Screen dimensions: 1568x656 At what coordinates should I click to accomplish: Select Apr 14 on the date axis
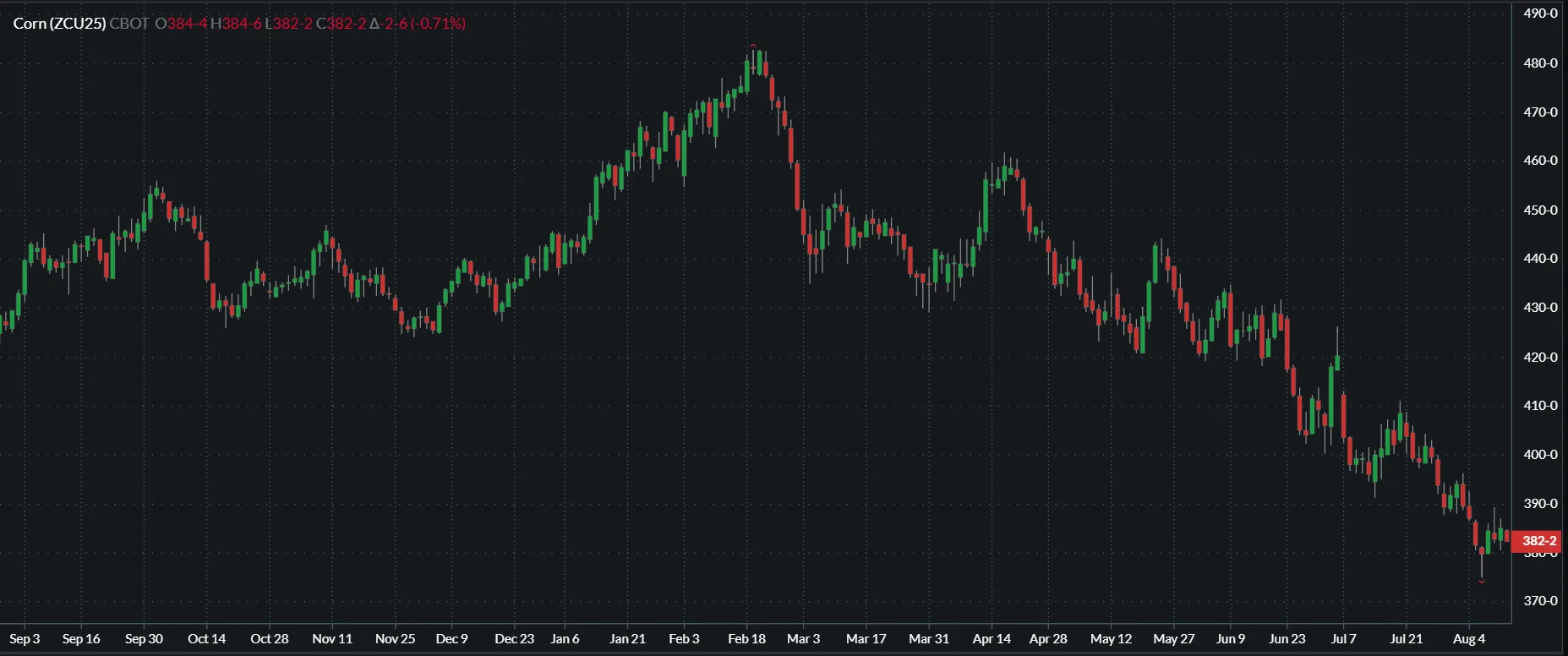[x=992, y=639]
